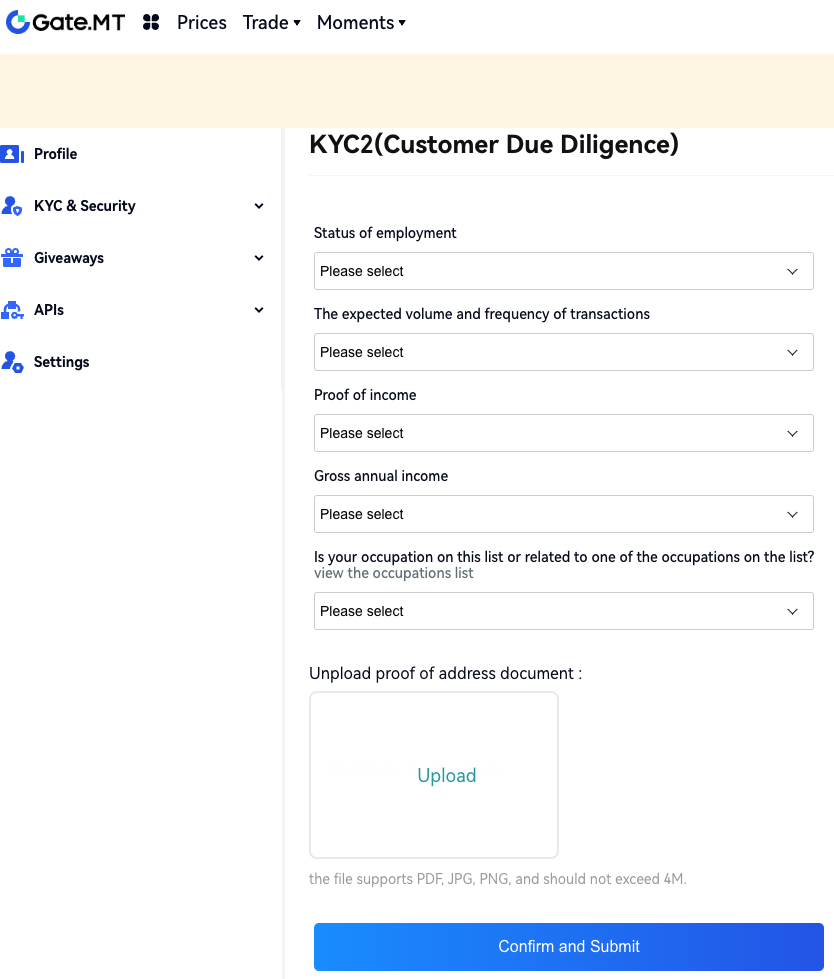Open the occupation list question dropdown
This screenshot has height=979, width=834.
563,611
